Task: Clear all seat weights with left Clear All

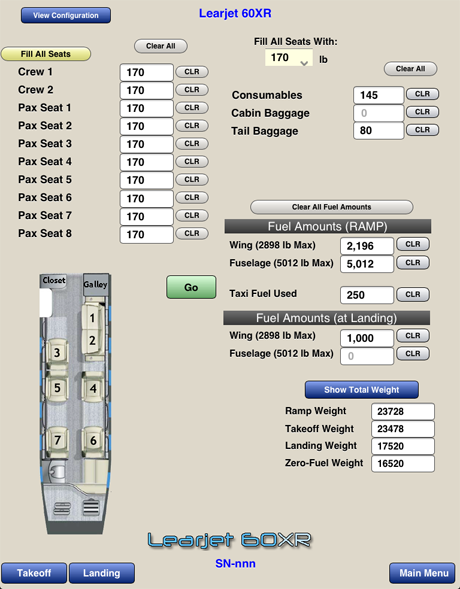Action: tap(161, 46)
